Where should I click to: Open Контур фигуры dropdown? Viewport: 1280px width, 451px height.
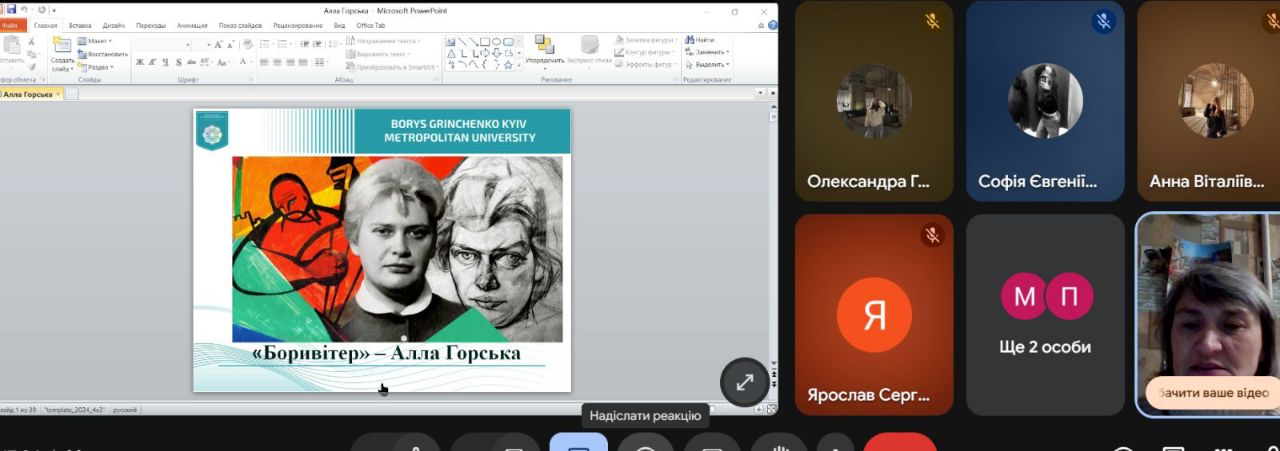coord(646,52)
